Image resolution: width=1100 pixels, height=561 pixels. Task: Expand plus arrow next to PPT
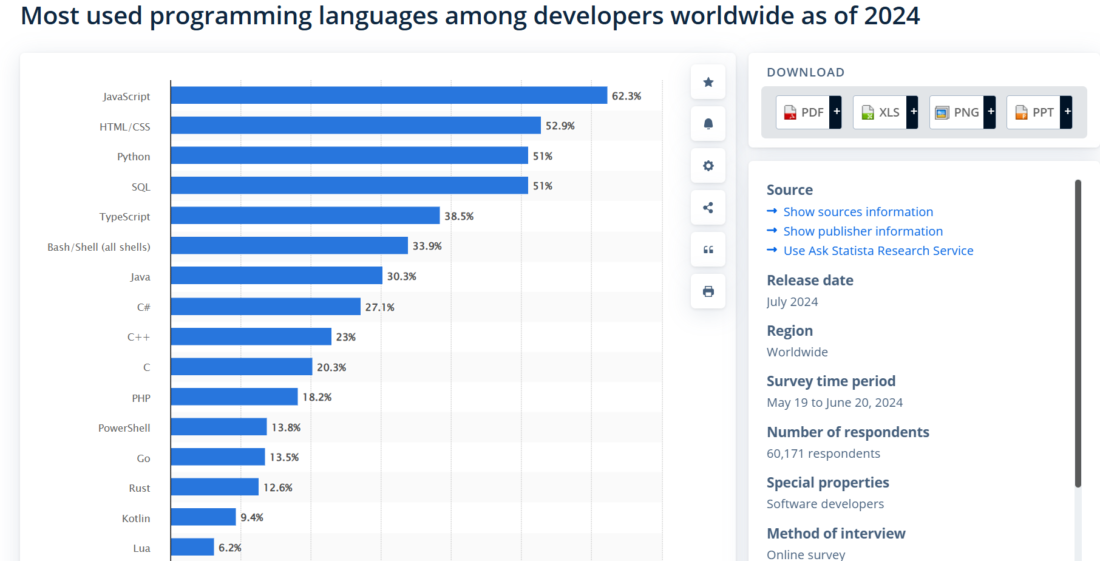tap(1066, 112)
